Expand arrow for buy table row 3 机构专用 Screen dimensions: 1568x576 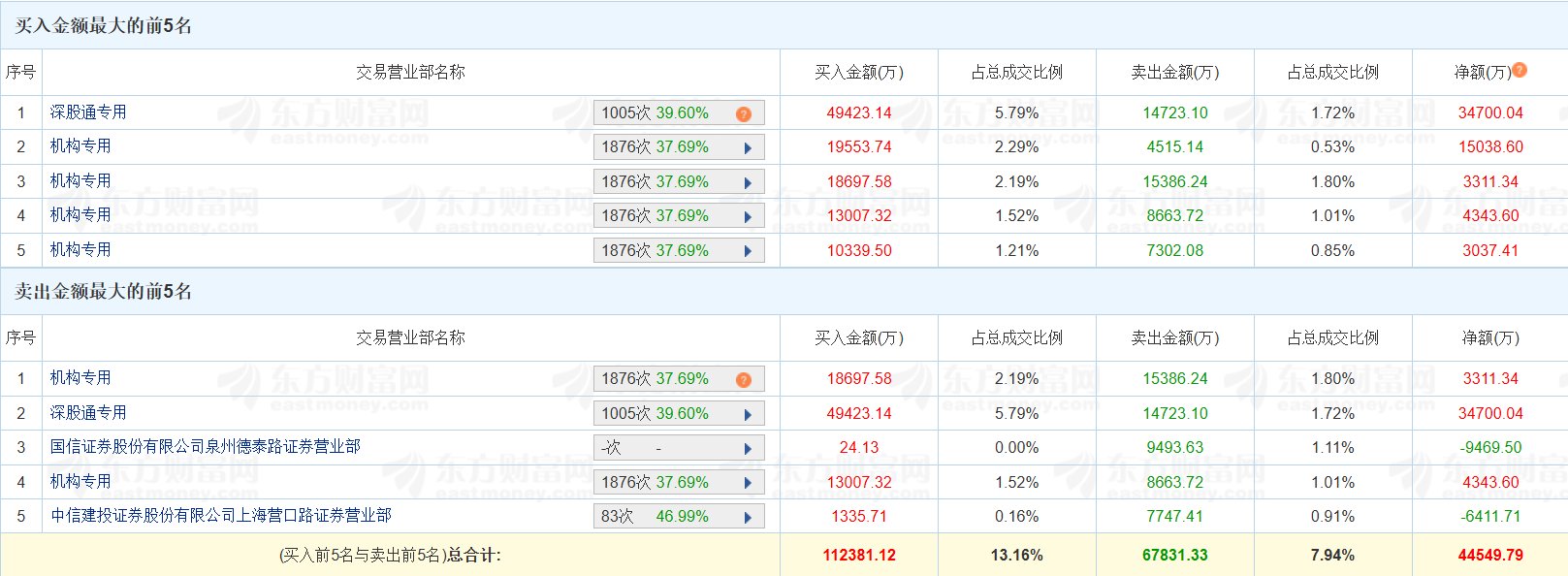(x=748, y=183)
